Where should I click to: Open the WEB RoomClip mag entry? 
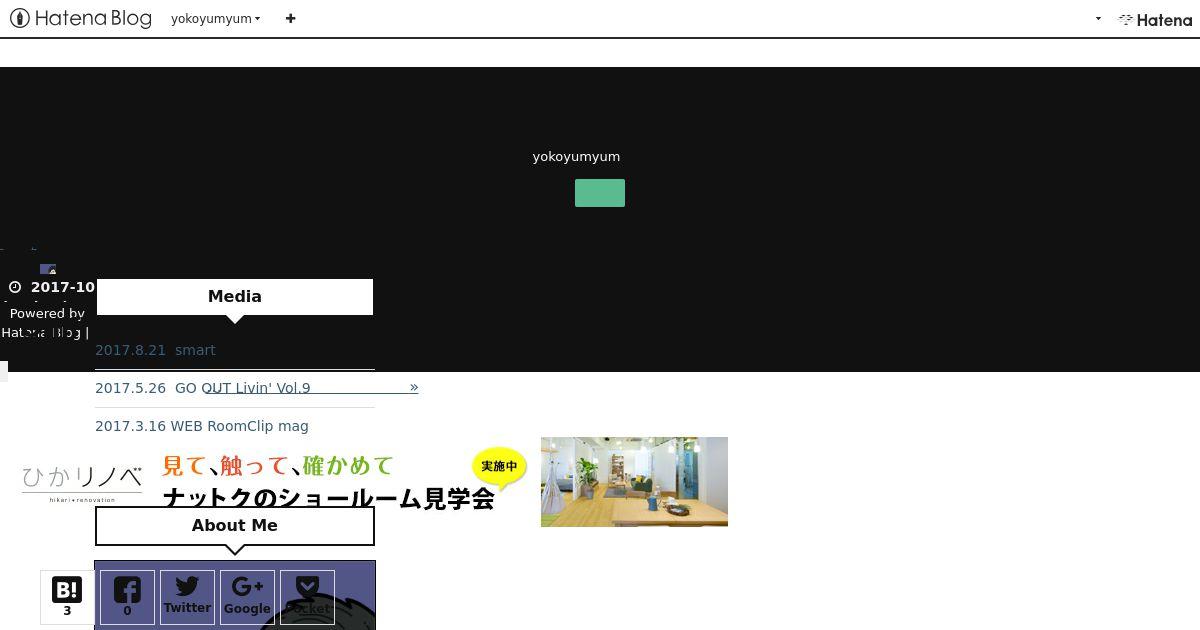pyautogui.click(x=202, y=426)
